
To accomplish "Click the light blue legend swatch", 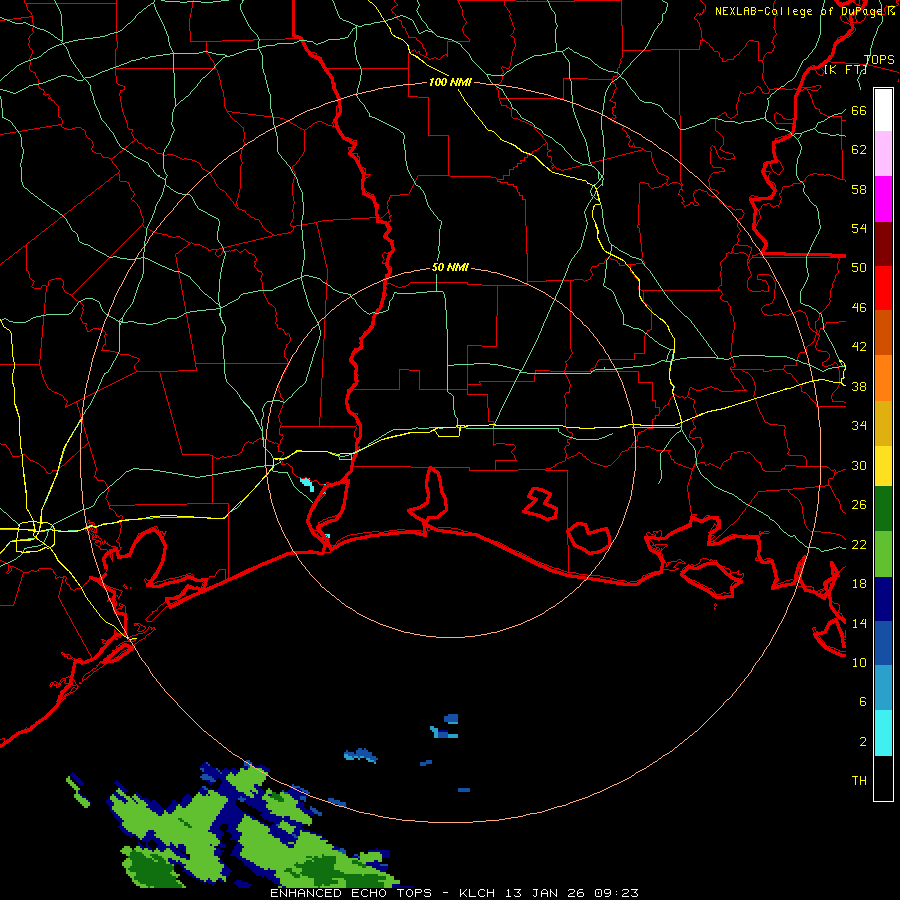I will click(x=883, y=688).
